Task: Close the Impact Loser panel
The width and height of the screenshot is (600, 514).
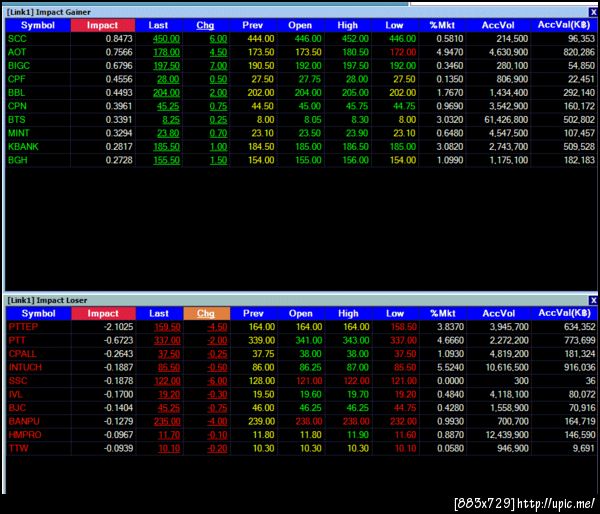Action: click(593, 300)
